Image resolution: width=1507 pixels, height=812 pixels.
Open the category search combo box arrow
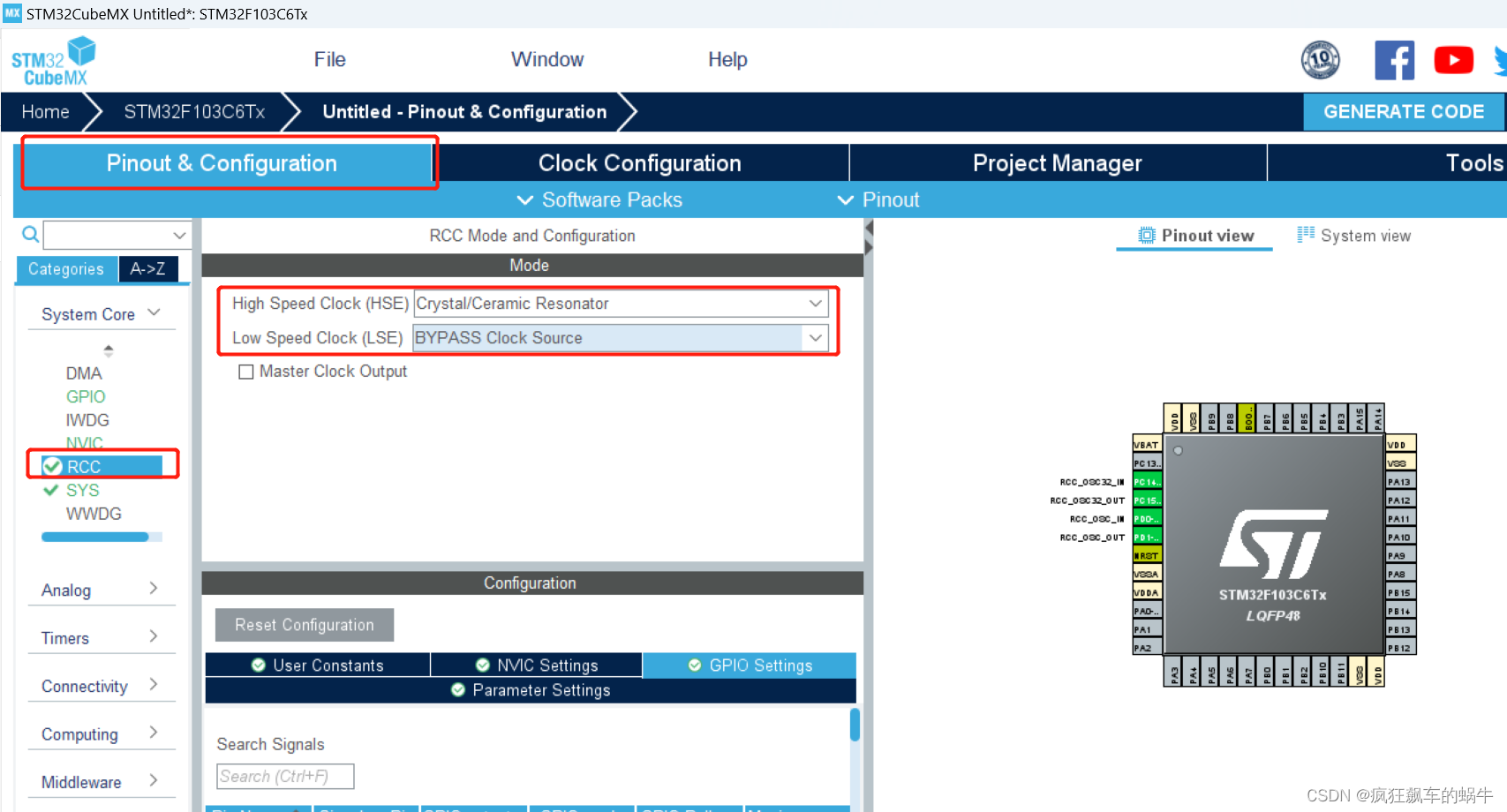tap(179, 235)
